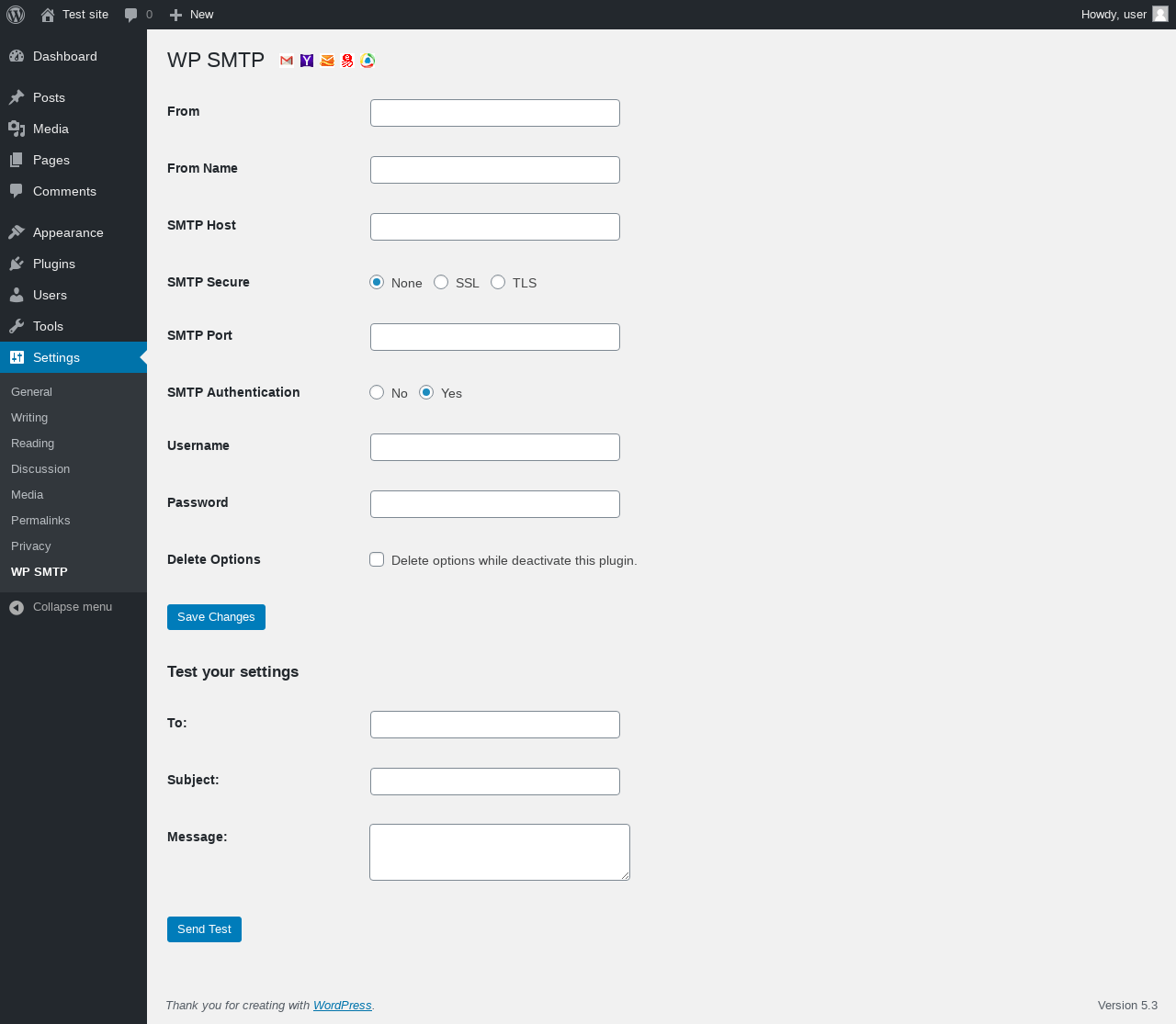Click the colorful ring QQ mail icon
Screen dimensions: 1176x1024
pos(367,61)
